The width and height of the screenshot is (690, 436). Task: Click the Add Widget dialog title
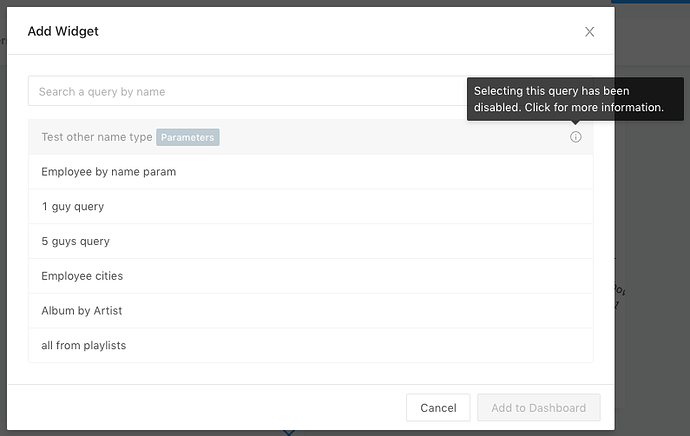pyautogui.click(x=63, y=31)
